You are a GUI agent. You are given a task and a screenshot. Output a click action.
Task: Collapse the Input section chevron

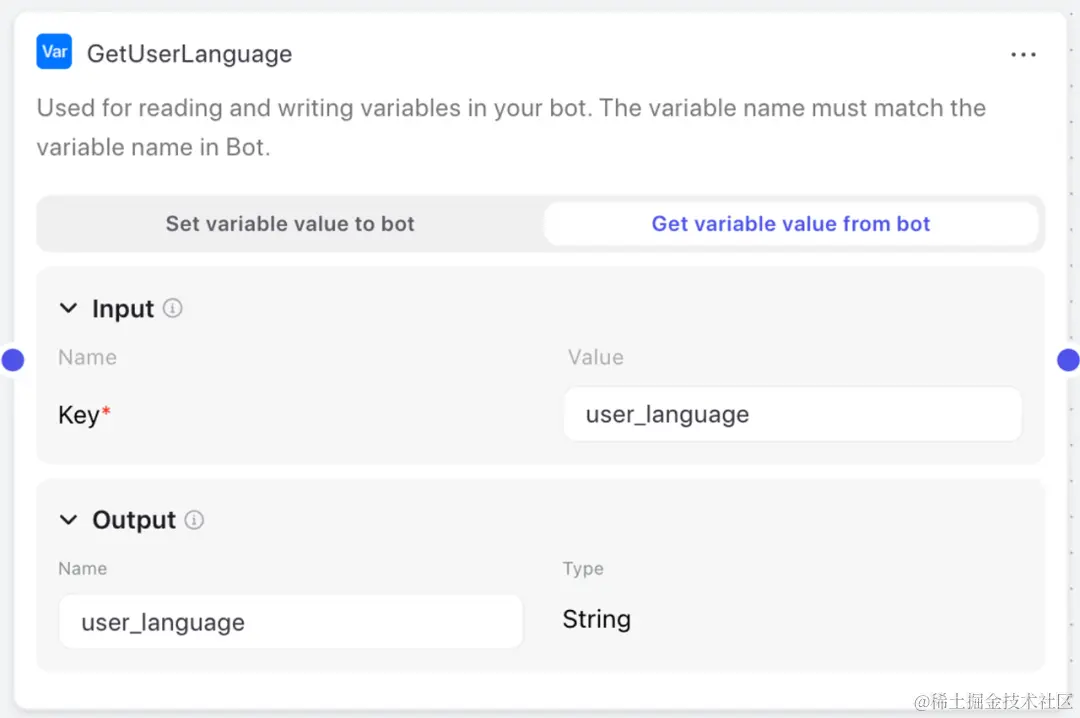[68, 308]
